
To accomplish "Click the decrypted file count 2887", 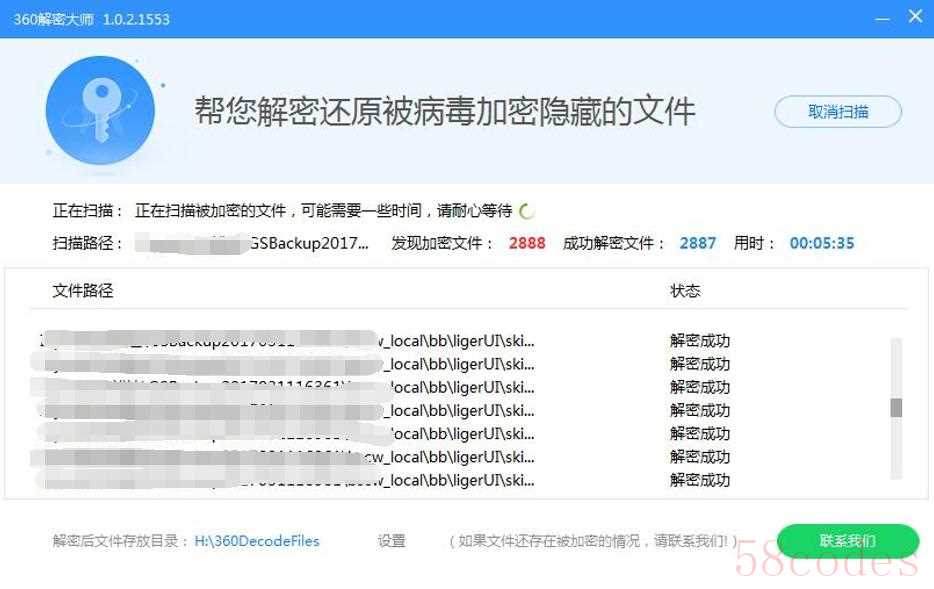I will (x=698, y=243).
